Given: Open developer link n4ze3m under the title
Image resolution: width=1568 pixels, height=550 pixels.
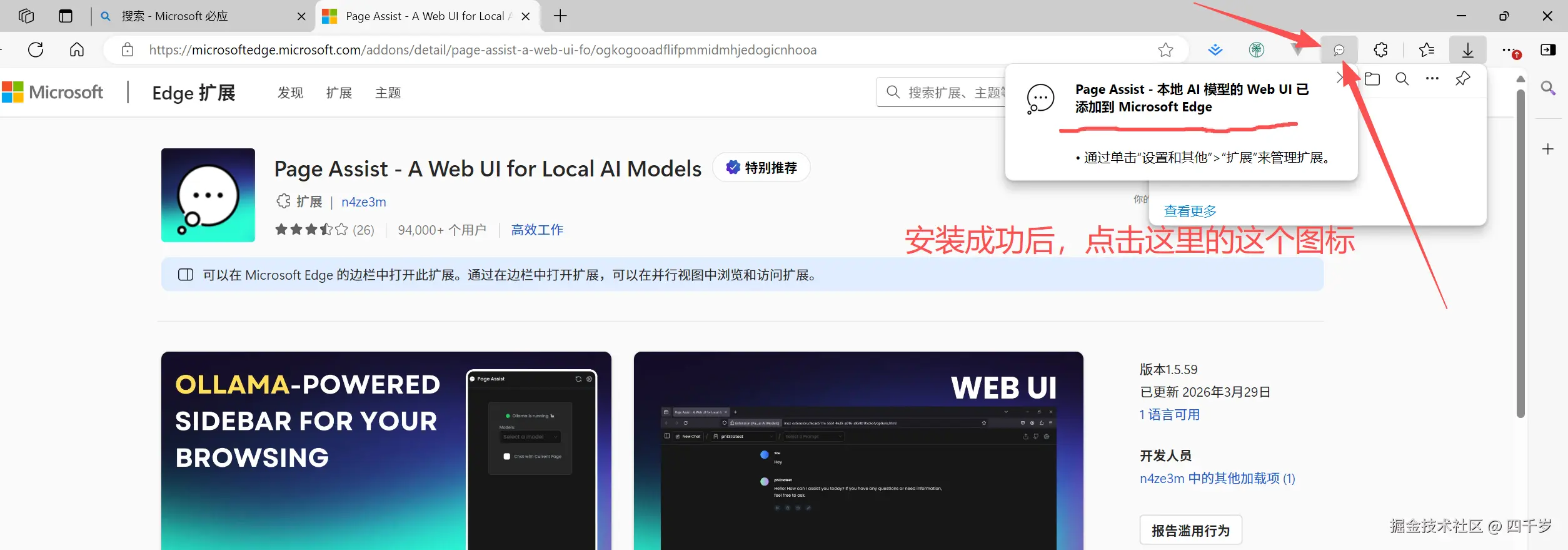Looking at the screenshot, I should click(x=364, y=202).
